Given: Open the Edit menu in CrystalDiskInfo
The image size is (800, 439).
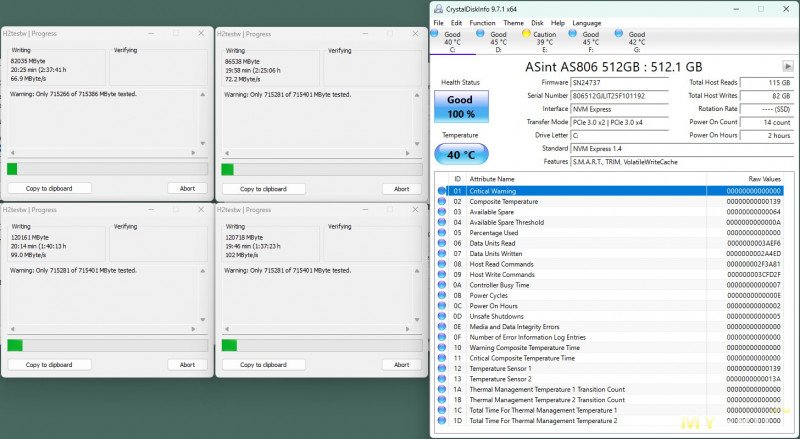Looking at the screenshot, I should 456,23.
